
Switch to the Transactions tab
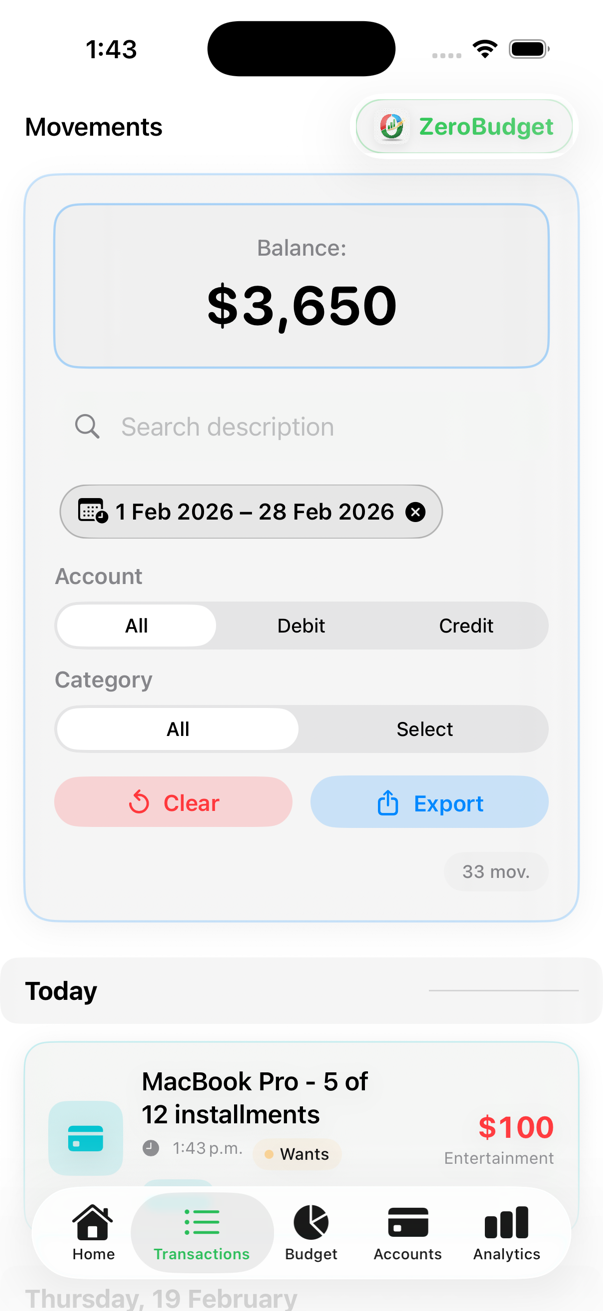pyautogui.click(x=201, y=1233)
